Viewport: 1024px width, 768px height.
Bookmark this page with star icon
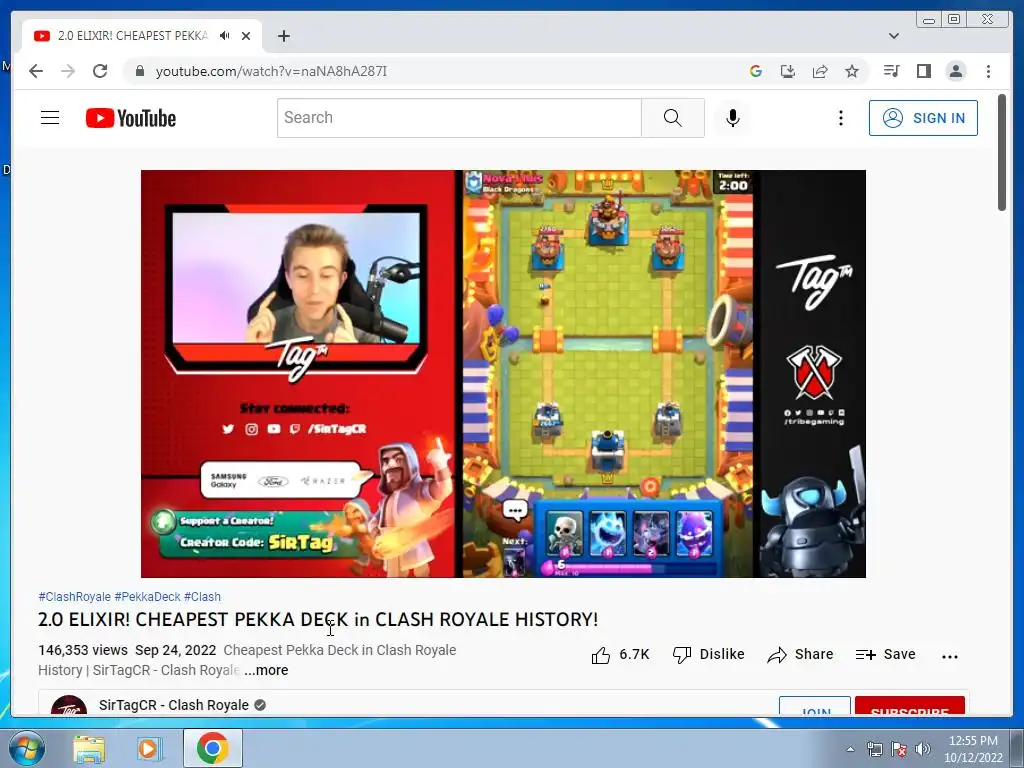tap(852, 71)
